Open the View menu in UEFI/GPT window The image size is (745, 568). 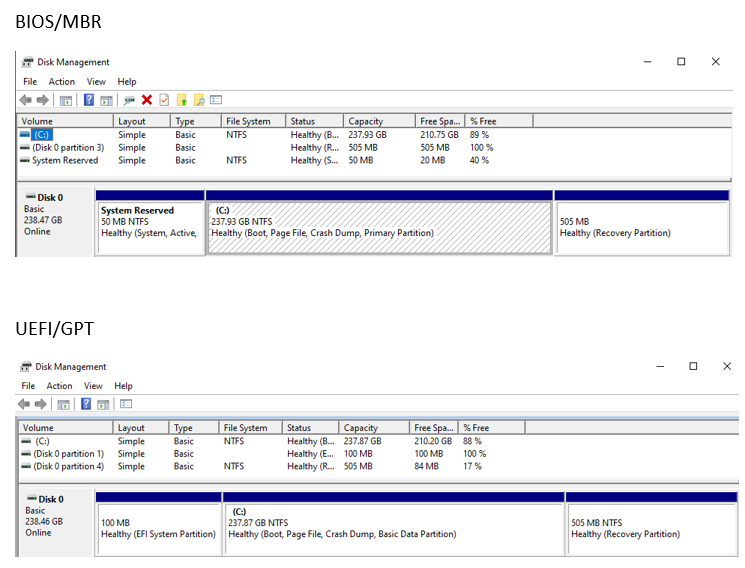93,386
